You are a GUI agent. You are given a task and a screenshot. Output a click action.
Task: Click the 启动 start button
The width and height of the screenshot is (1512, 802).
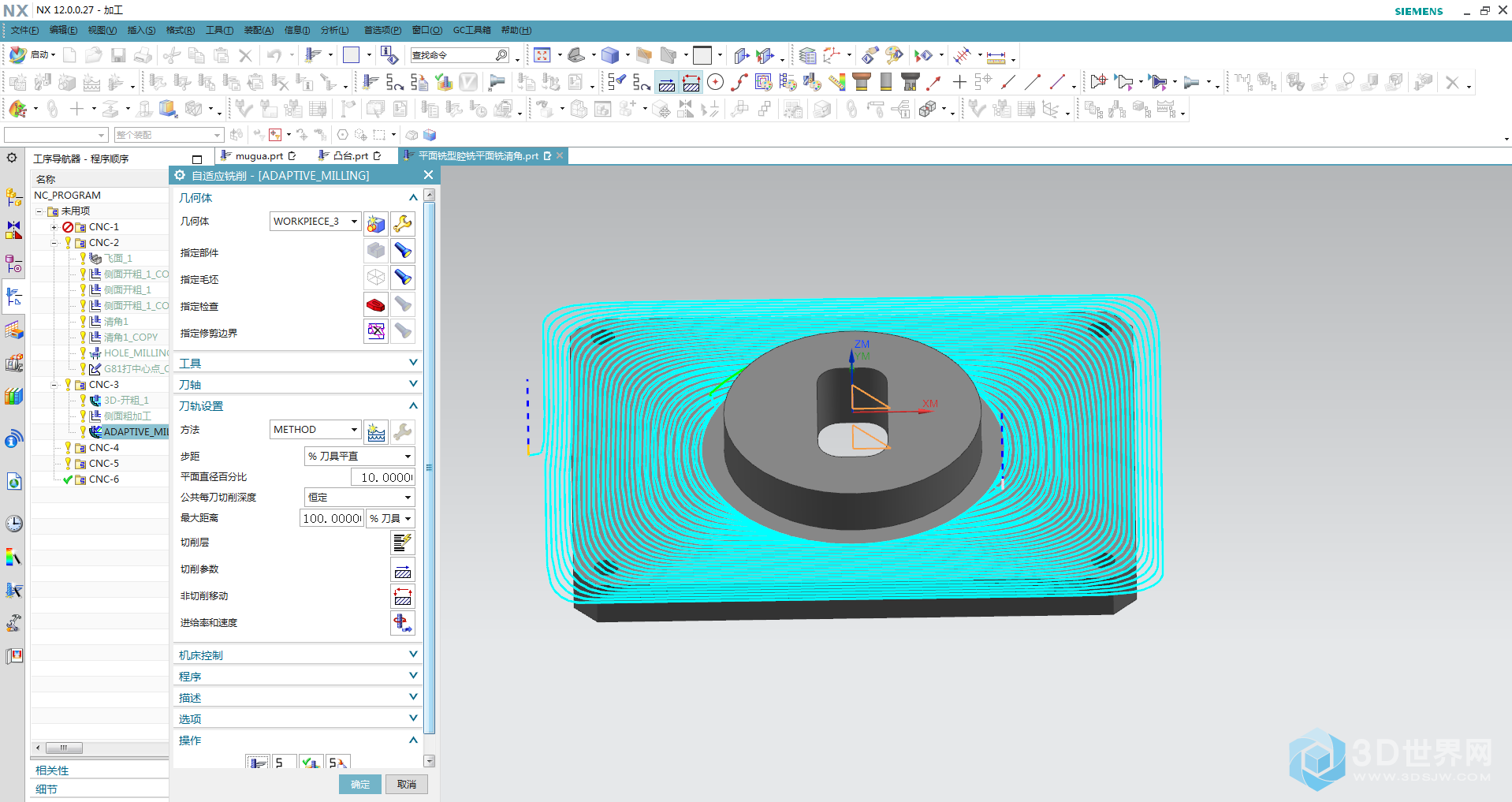click(32, 55)
